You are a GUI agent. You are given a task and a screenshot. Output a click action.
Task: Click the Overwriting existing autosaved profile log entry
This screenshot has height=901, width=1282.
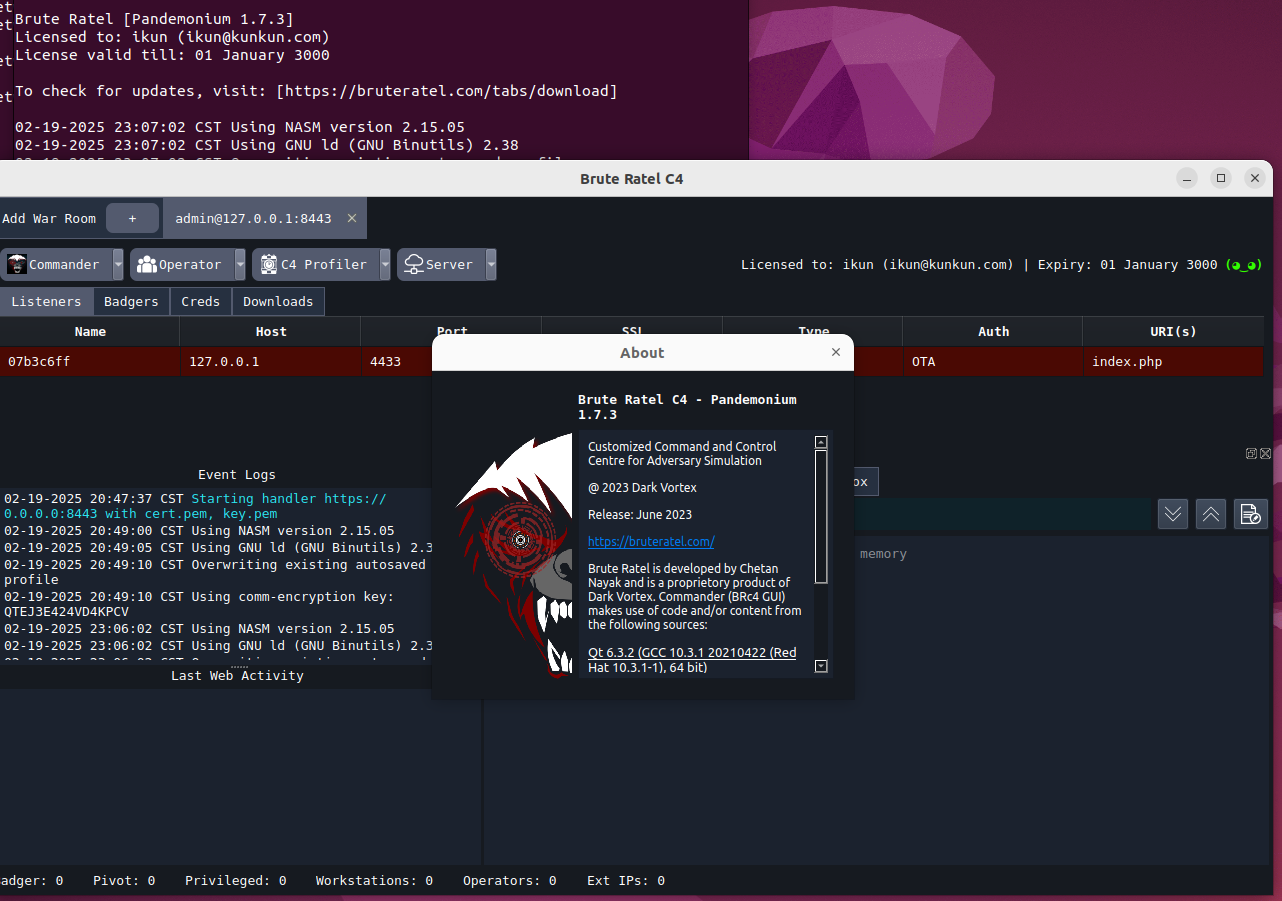pyautogui.click(x=214, y=572)
